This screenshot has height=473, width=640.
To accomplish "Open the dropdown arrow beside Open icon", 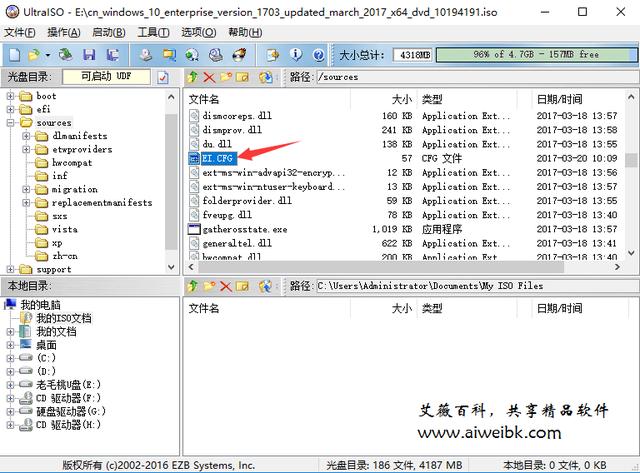I will pos(48,55).
